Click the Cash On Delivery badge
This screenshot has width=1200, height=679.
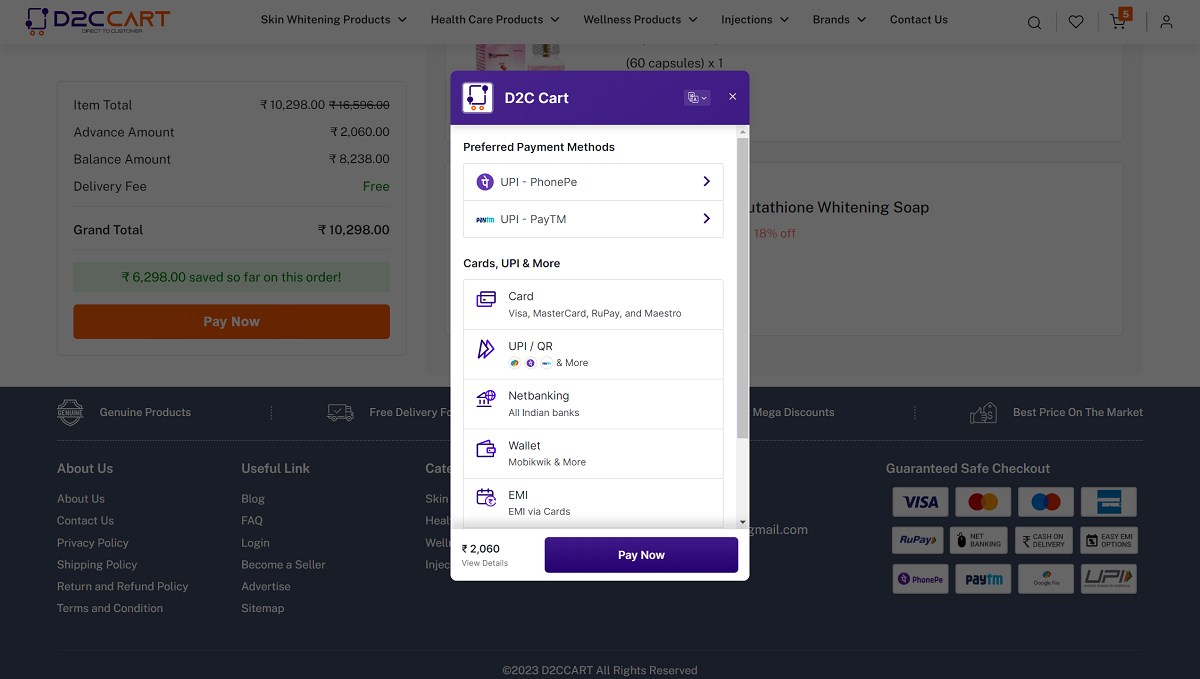click(x=1043, y=540)
